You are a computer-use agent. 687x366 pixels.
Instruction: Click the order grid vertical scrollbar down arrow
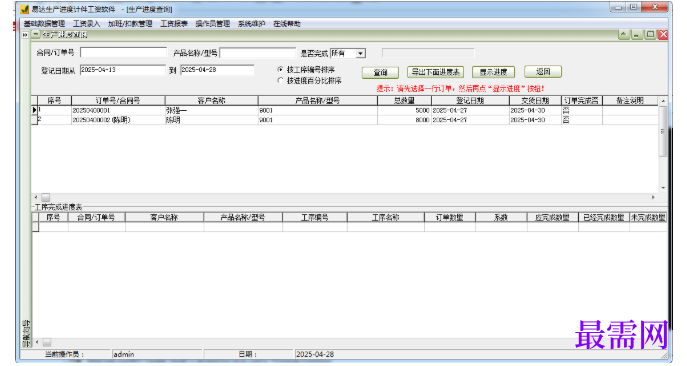click(x=663, y=188)
